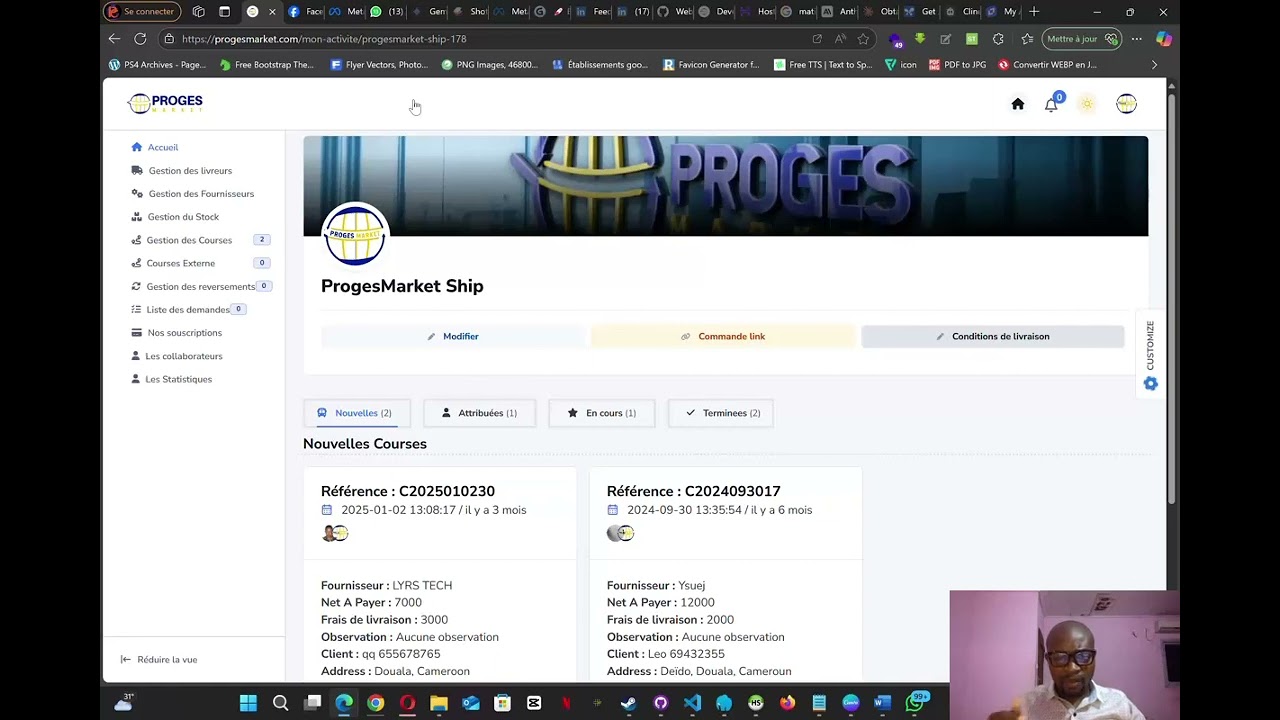Open Favicon Generator bookmark
The height and width of the screenshot is (720, 1280).
click(x=711, y=65)
